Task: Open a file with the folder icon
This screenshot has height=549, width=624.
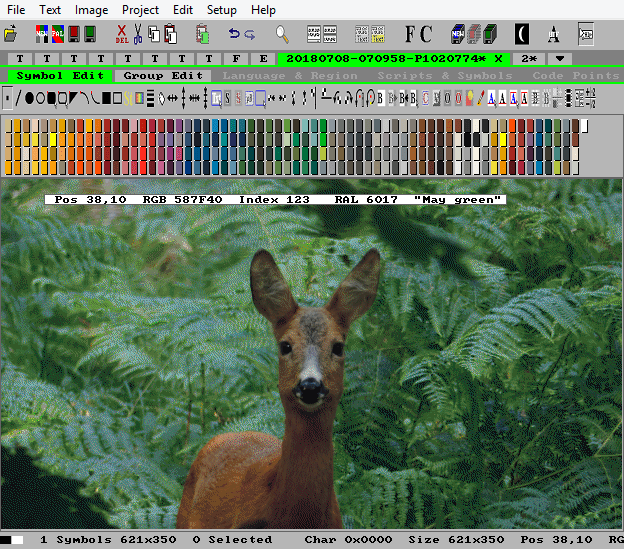Action: [x=11, y=34]
